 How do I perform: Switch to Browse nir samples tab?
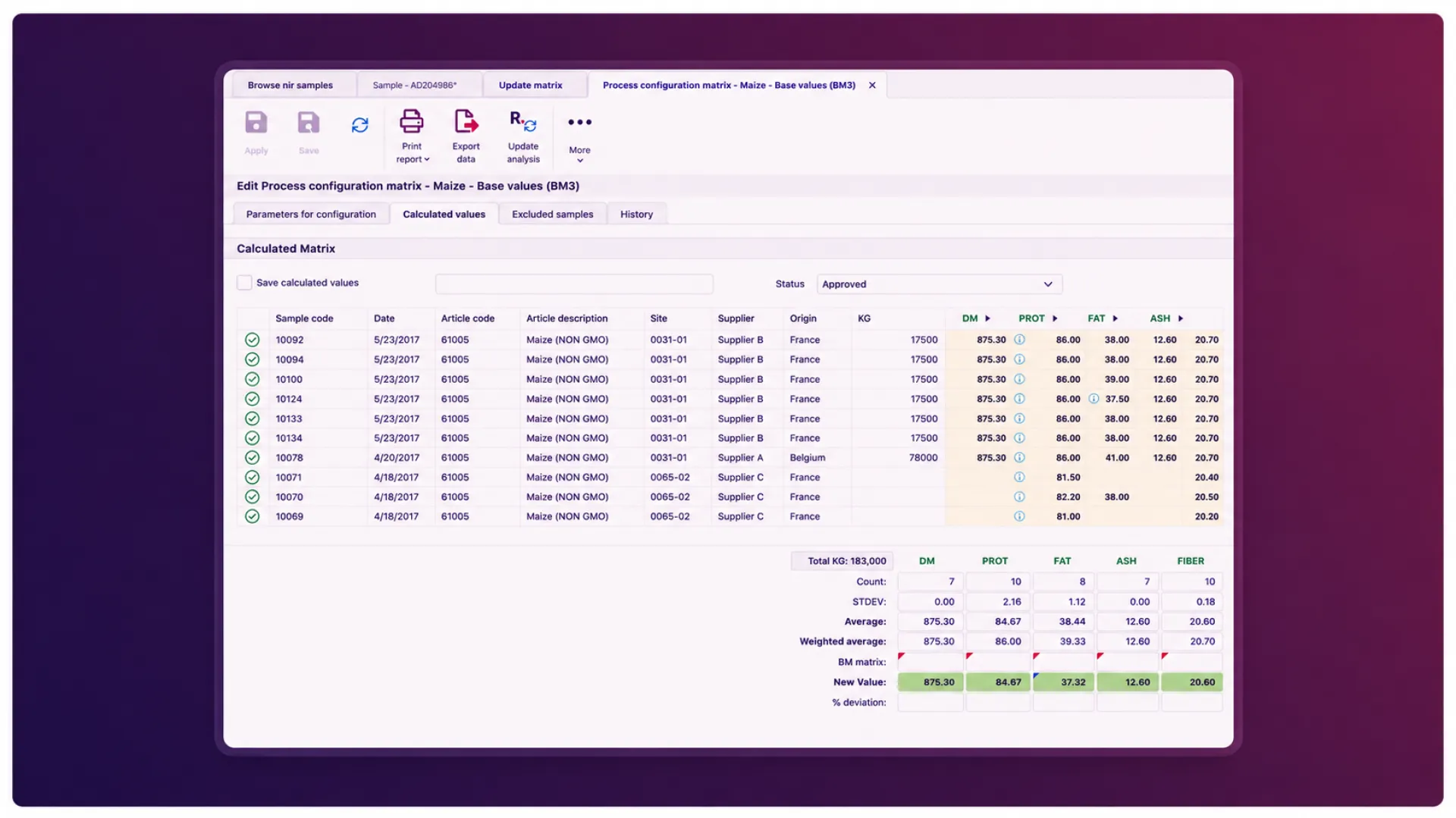[x=290, y=86]
